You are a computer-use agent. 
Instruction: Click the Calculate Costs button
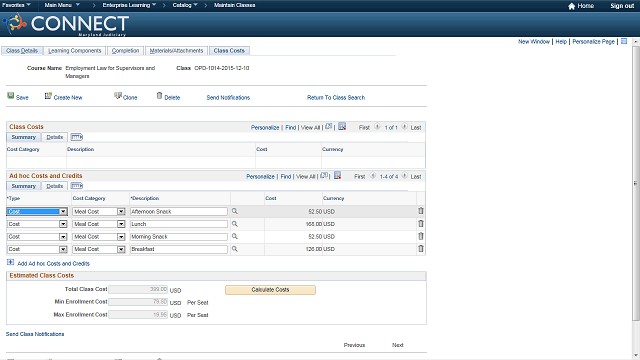270,290
